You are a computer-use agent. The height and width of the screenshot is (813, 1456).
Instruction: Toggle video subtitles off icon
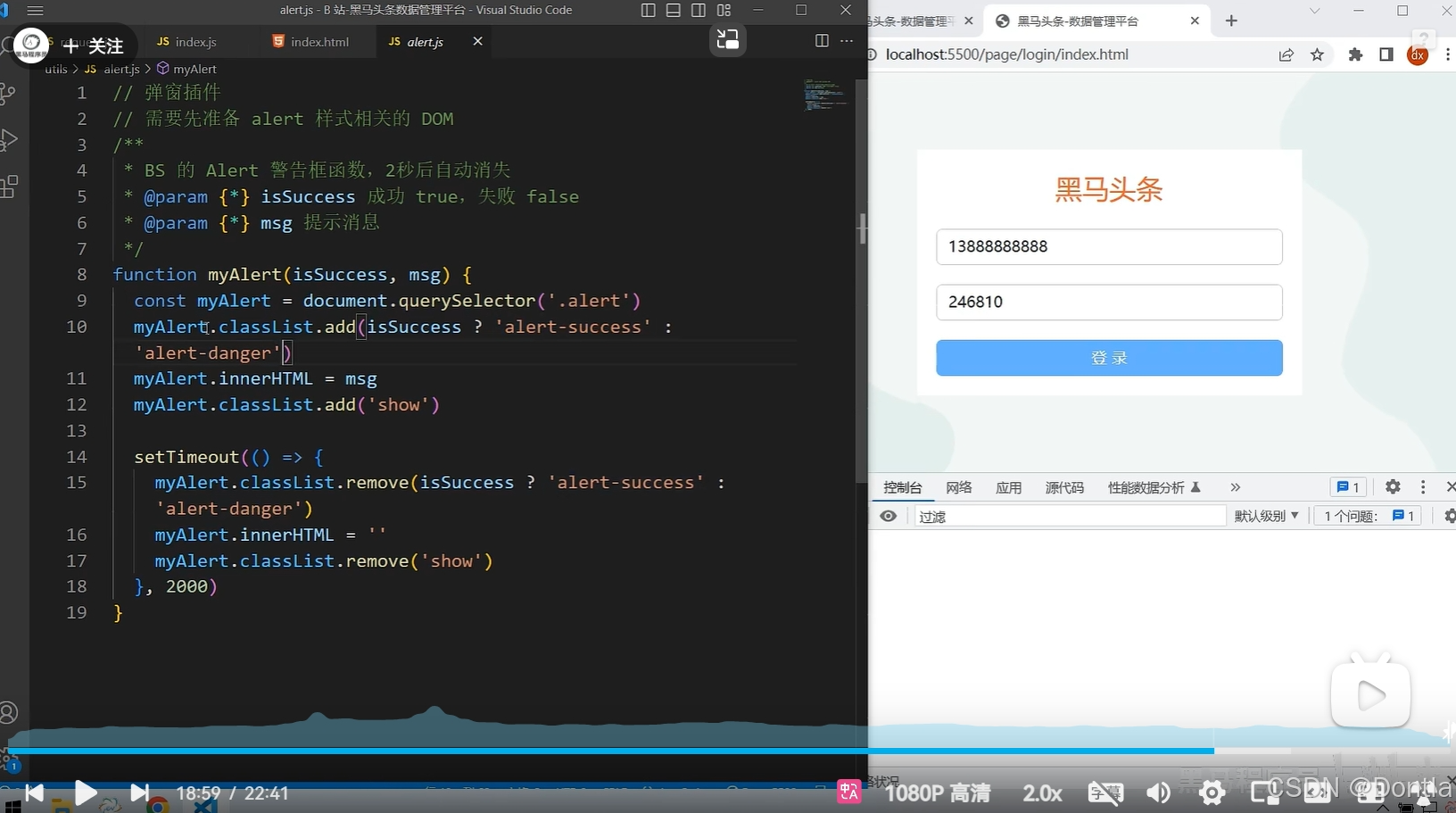click(1105, 792)
